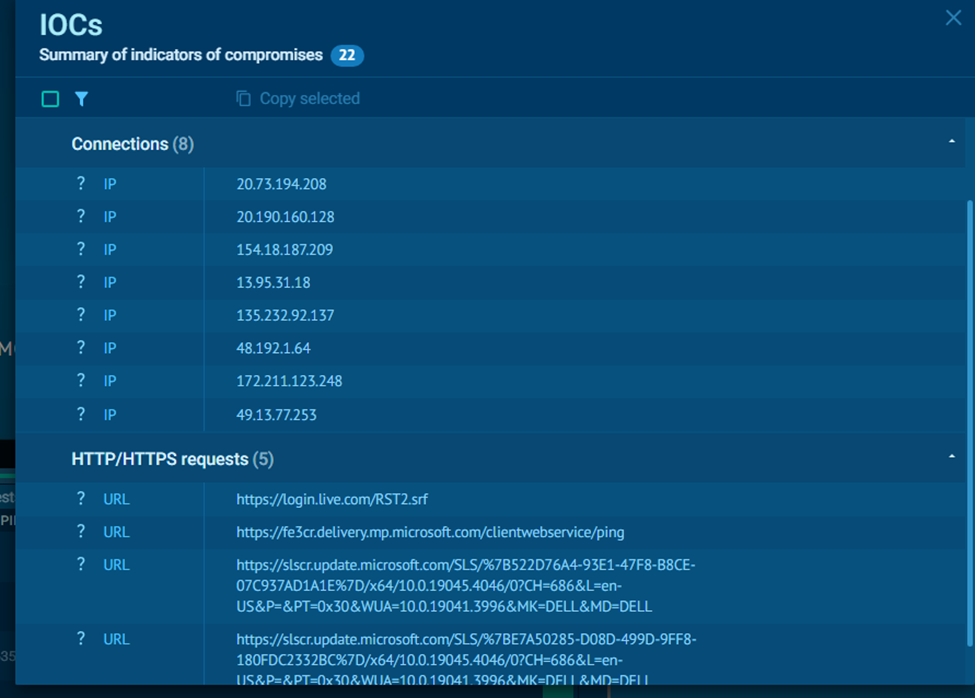Screen dimensions: 975x698
Task: Click the slscr.update URL containing %7B522D76A4
Action: 466,585
